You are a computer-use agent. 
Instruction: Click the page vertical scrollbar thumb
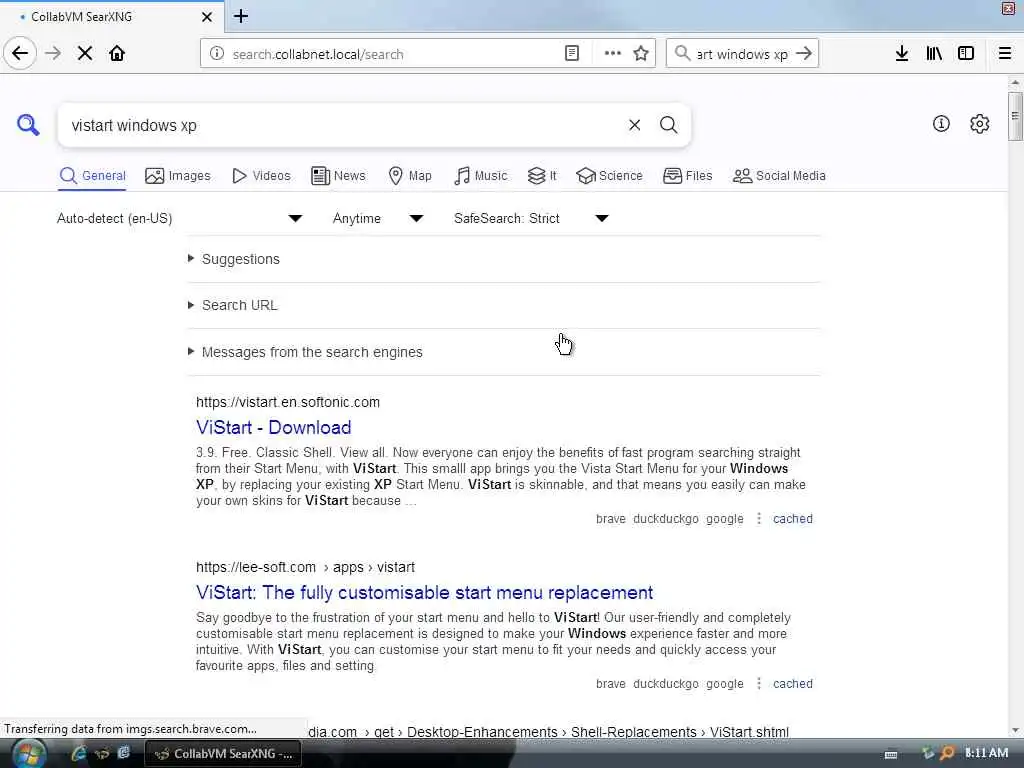click(1014, 116)
